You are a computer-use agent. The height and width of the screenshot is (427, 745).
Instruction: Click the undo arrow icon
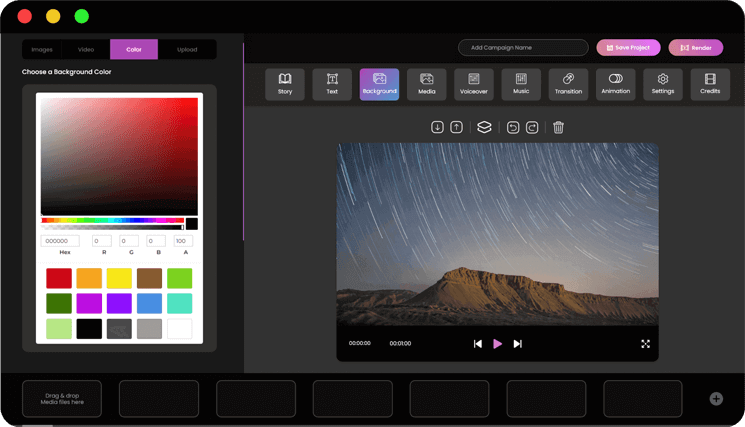click(x=513, y=127)
